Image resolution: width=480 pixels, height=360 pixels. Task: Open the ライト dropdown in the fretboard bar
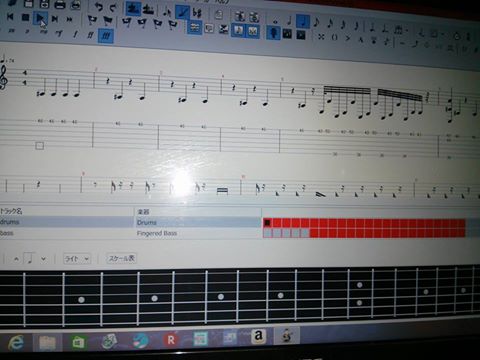[x=77, y=259]
